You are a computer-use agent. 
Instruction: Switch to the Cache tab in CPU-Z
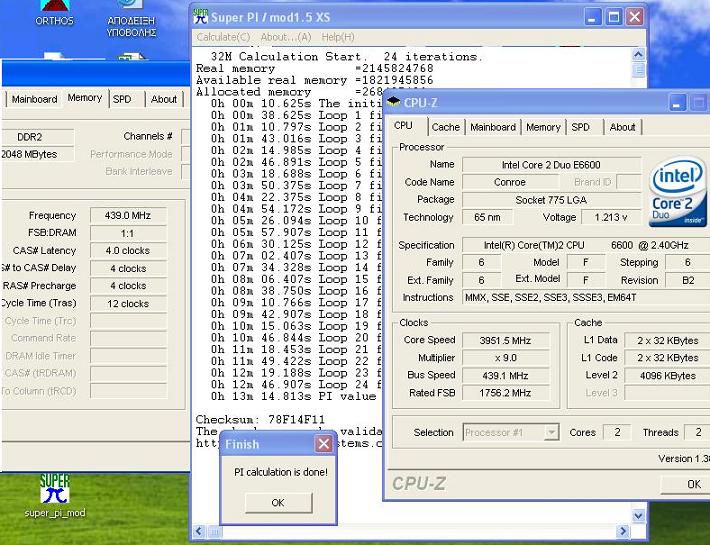coord(446,127)
